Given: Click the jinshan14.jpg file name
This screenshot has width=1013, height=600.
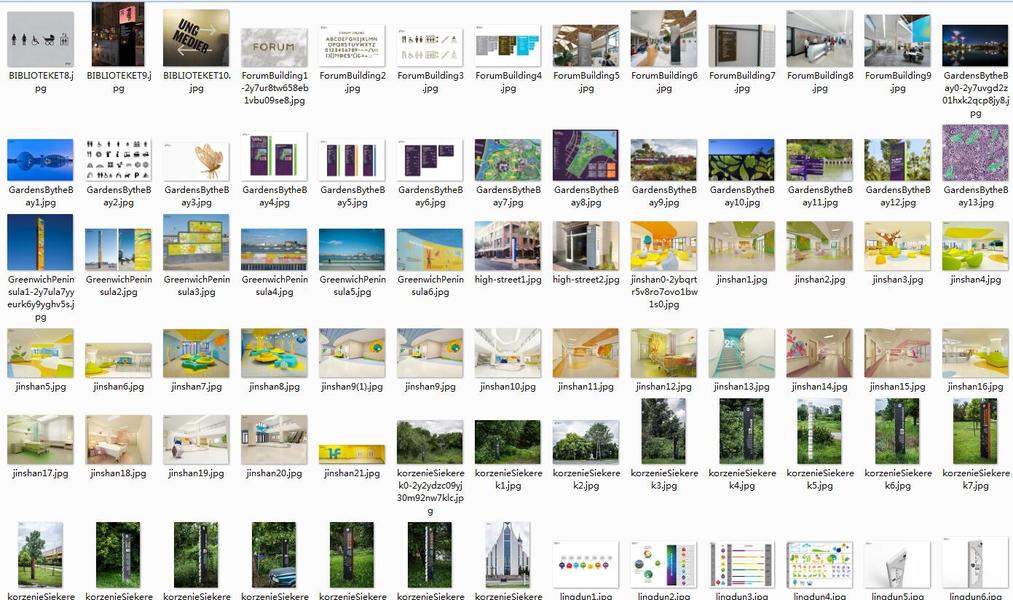Looking at the screenshot, I should coord(820,387).
